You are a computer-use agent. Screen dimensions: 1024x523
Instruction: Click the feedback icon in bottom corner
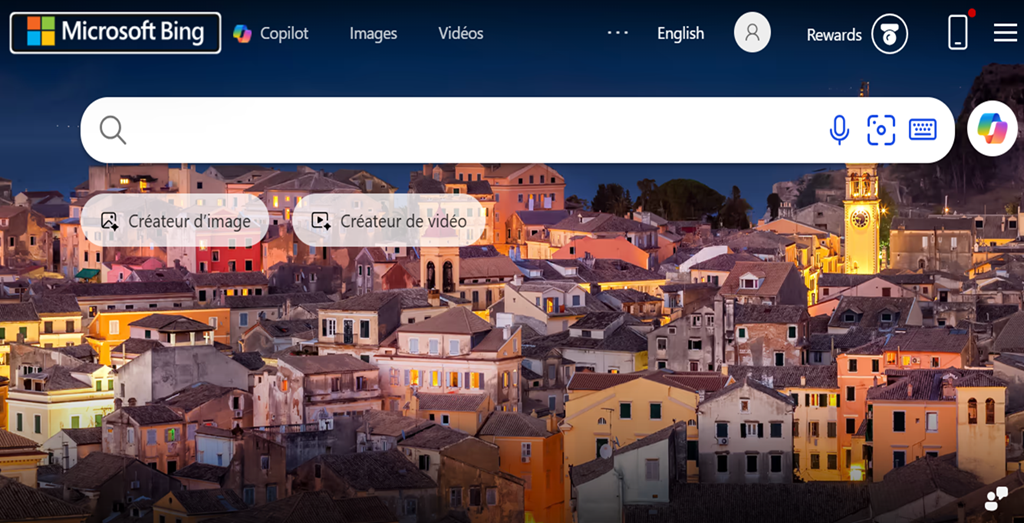click(x=996, y=499)
